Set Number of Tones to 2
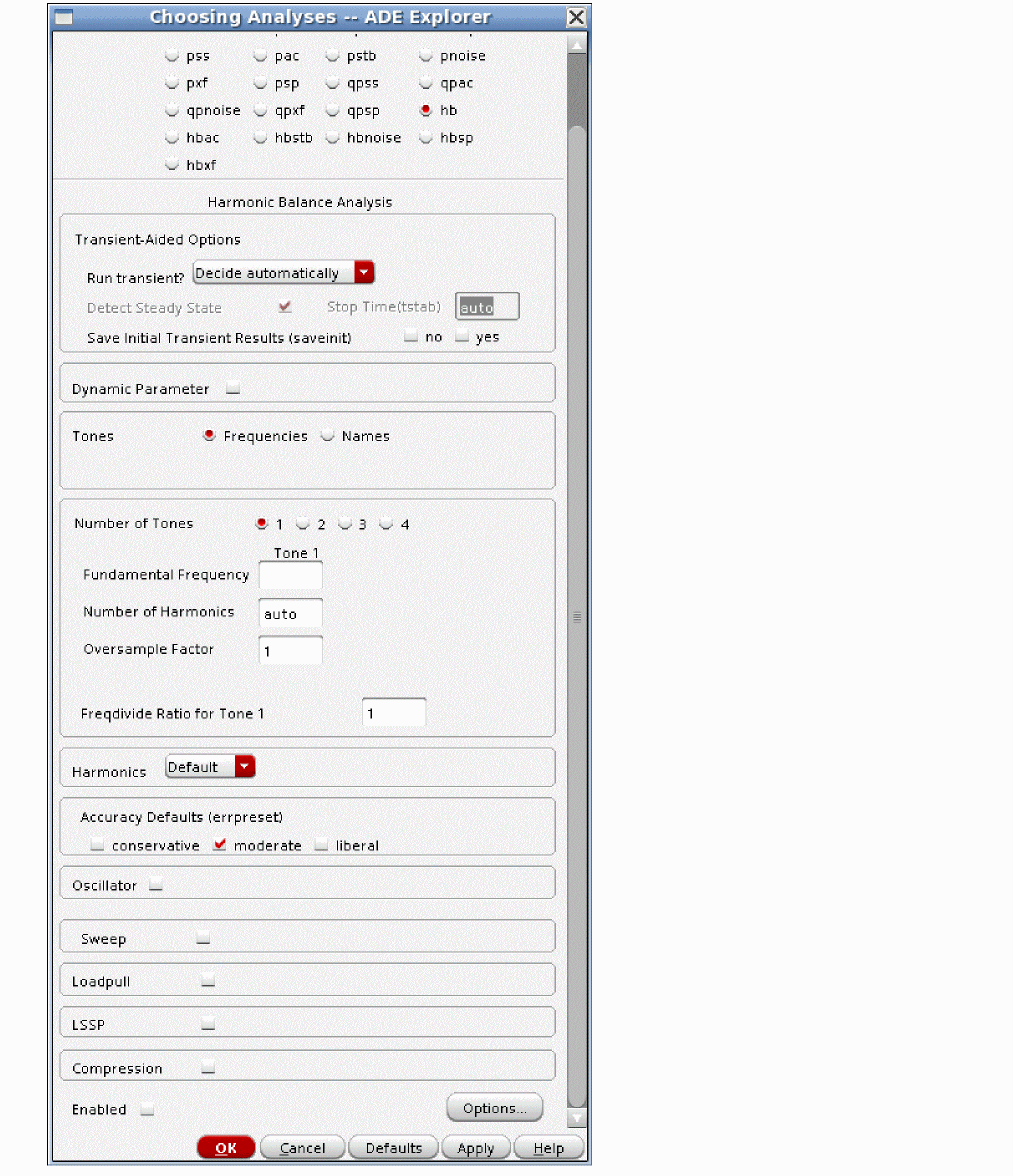The image size is (1013, 1176). pos(303,524)
